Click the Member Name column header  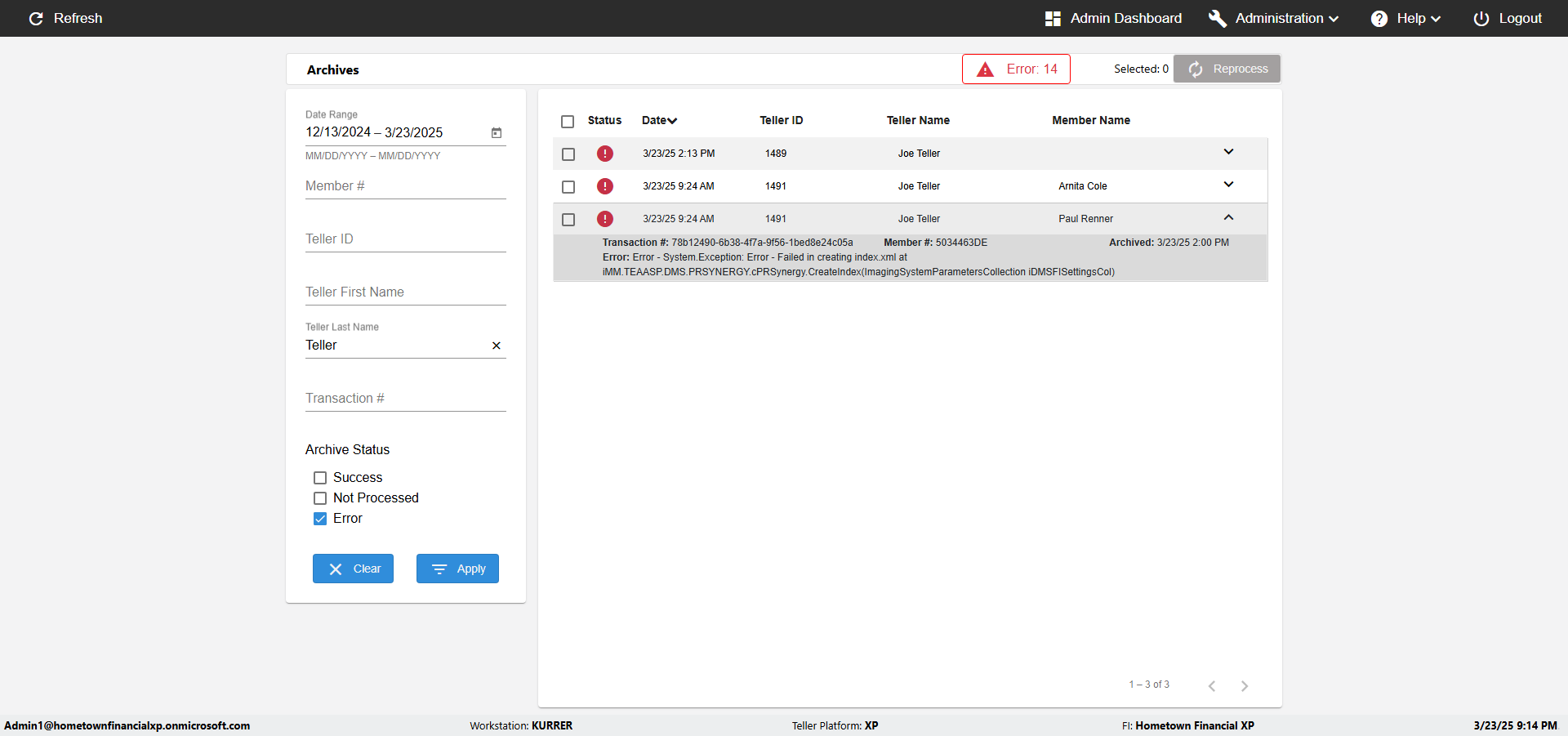(x=1091, y=120)
